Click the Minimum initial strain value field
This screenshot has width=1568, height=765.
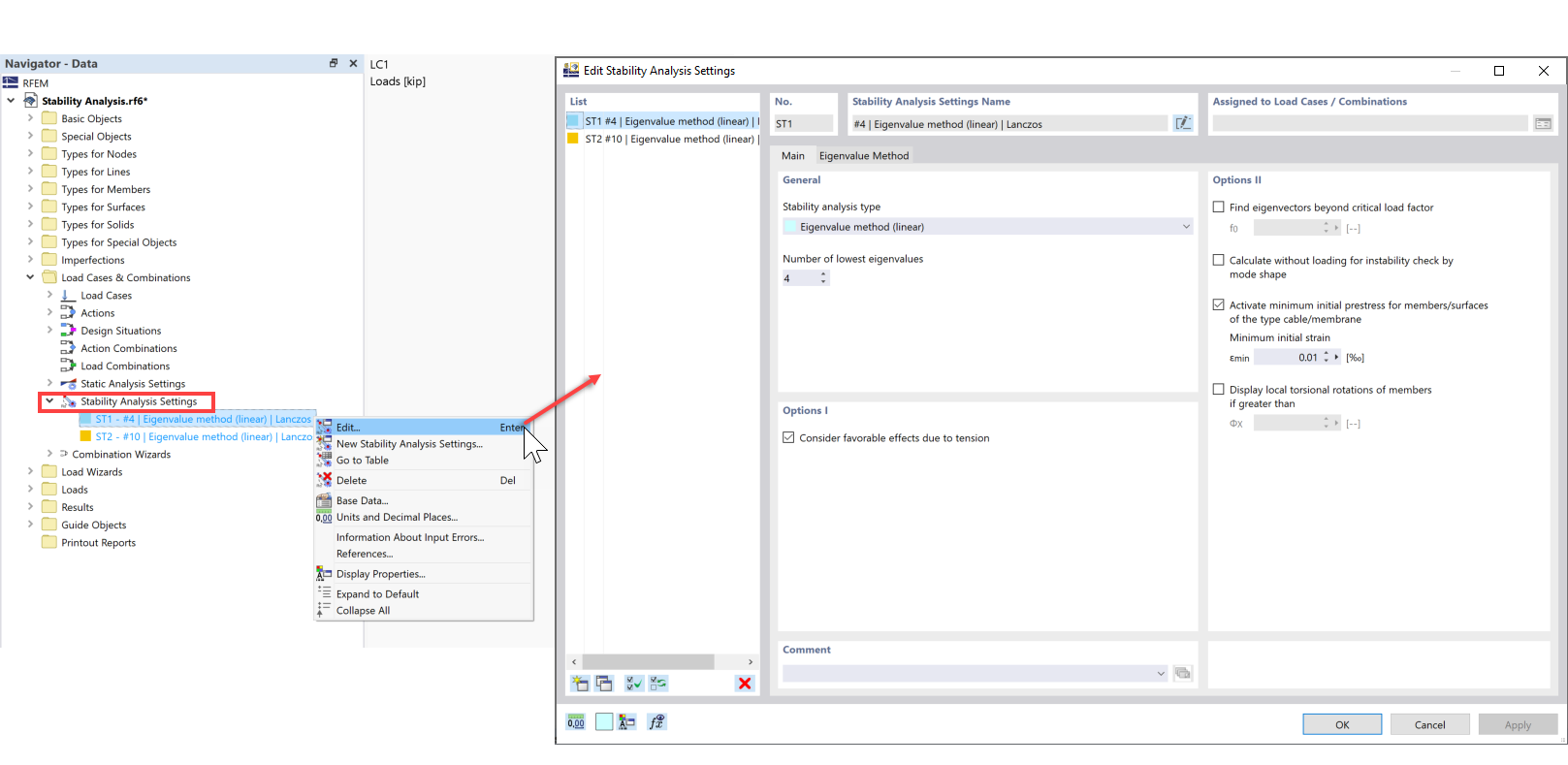point(1287,358)
